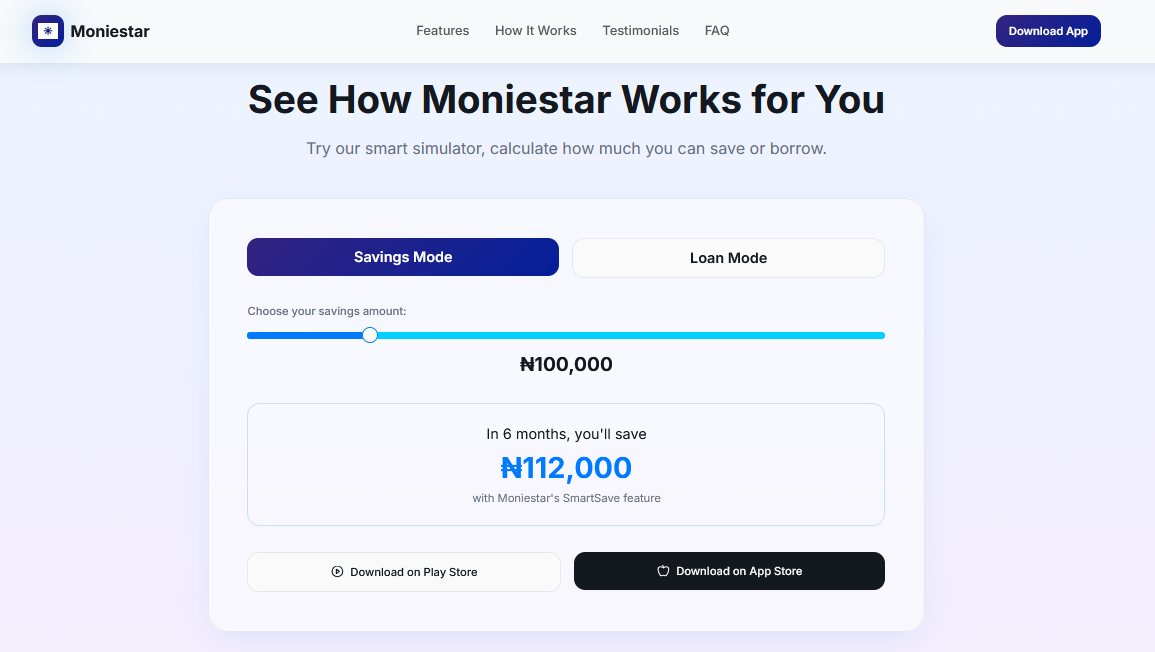Screen dimensions: 1155x652
Task: Switch to Loan Mode
Action: point(728,257)
